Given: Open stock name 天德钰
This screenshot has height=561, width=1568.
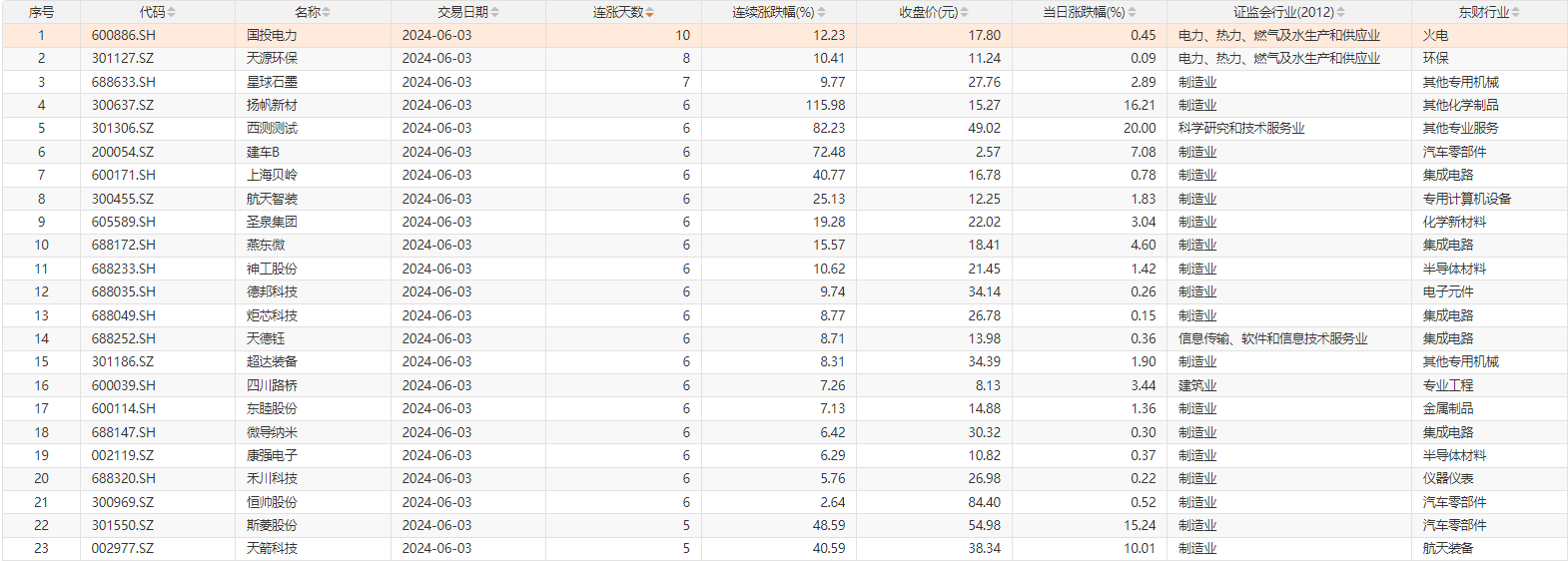Looking at the screenshot, I should click(266, 338).
